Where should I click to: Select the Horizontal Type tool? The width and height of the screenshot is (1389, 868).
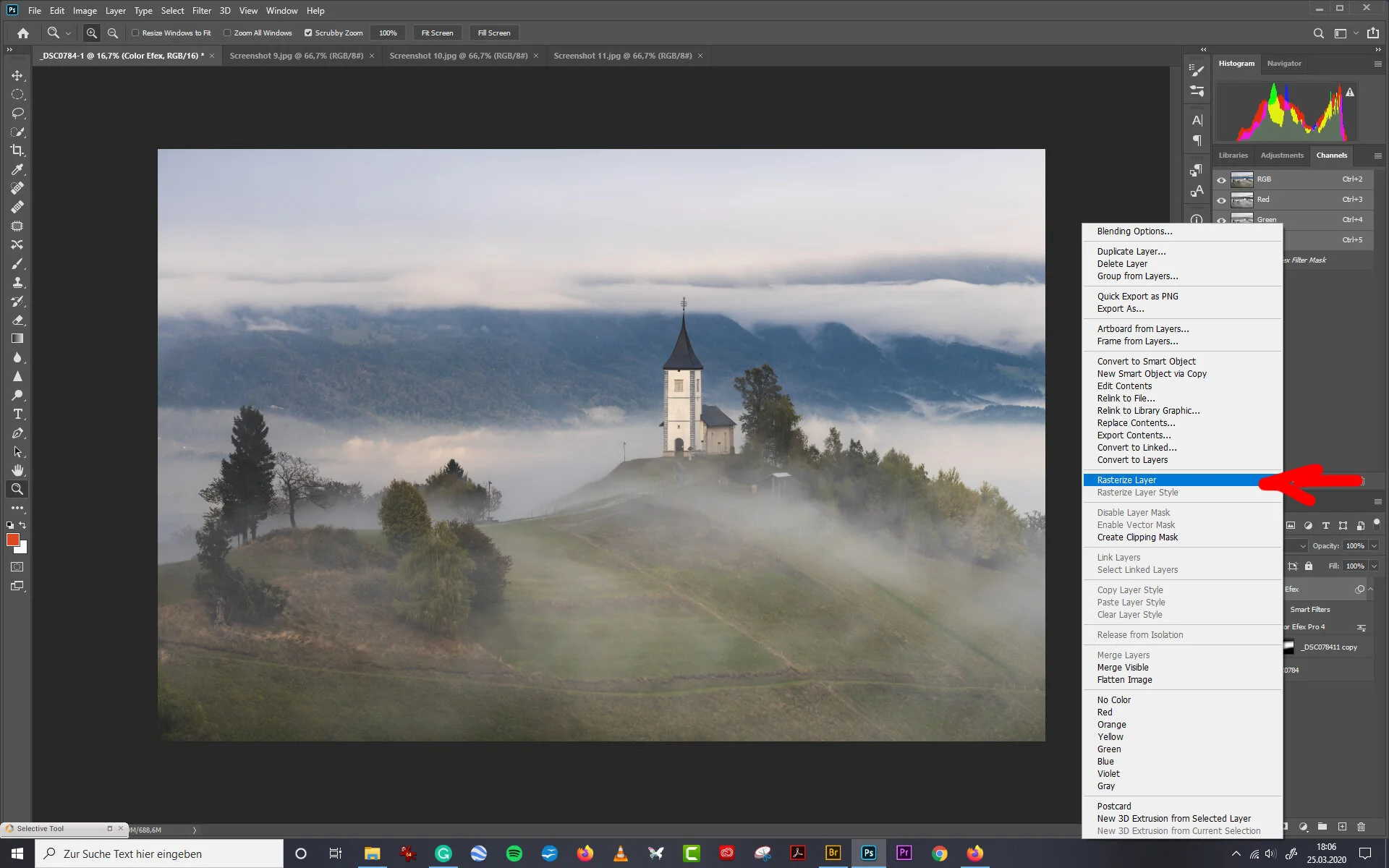point(17,414)
